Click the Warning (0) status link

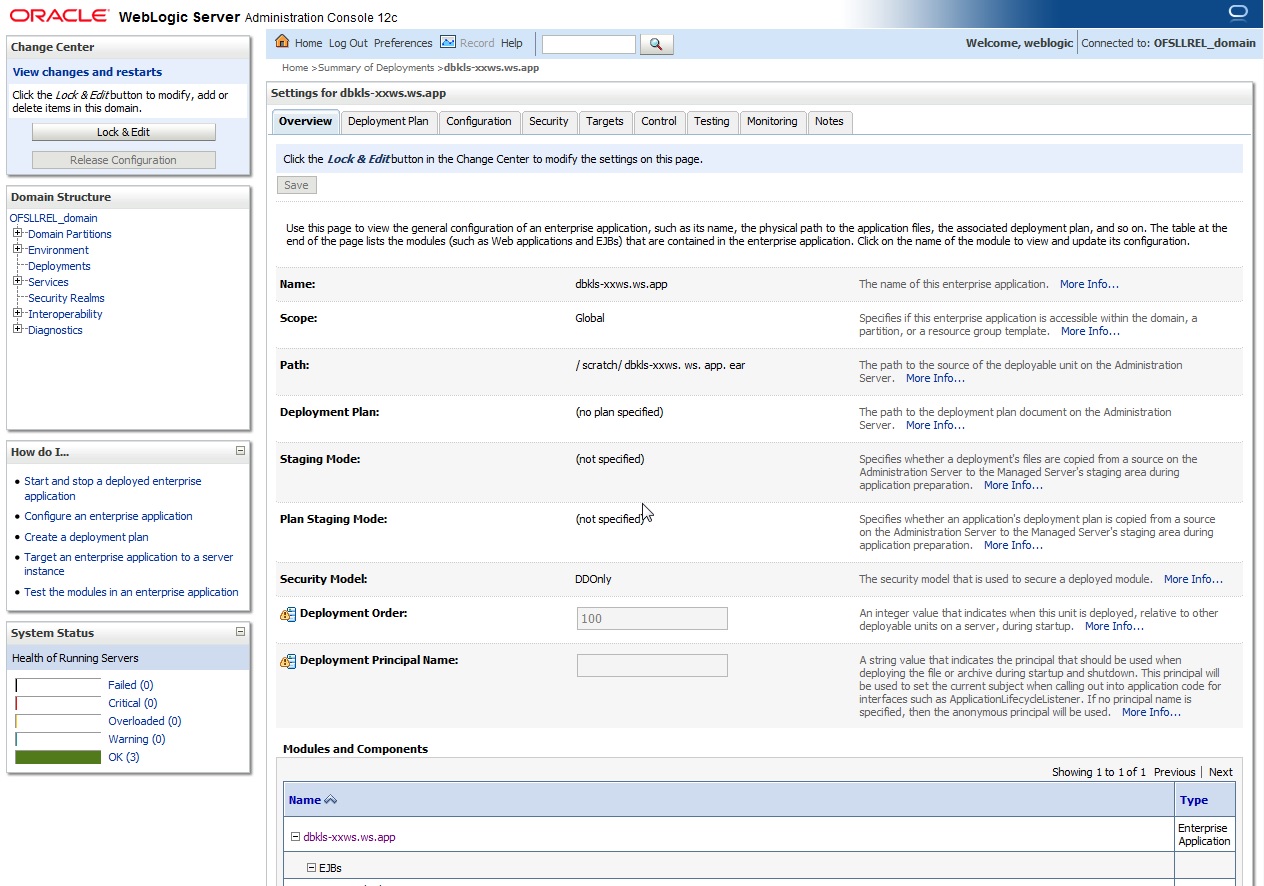click(x=136, y=739)
